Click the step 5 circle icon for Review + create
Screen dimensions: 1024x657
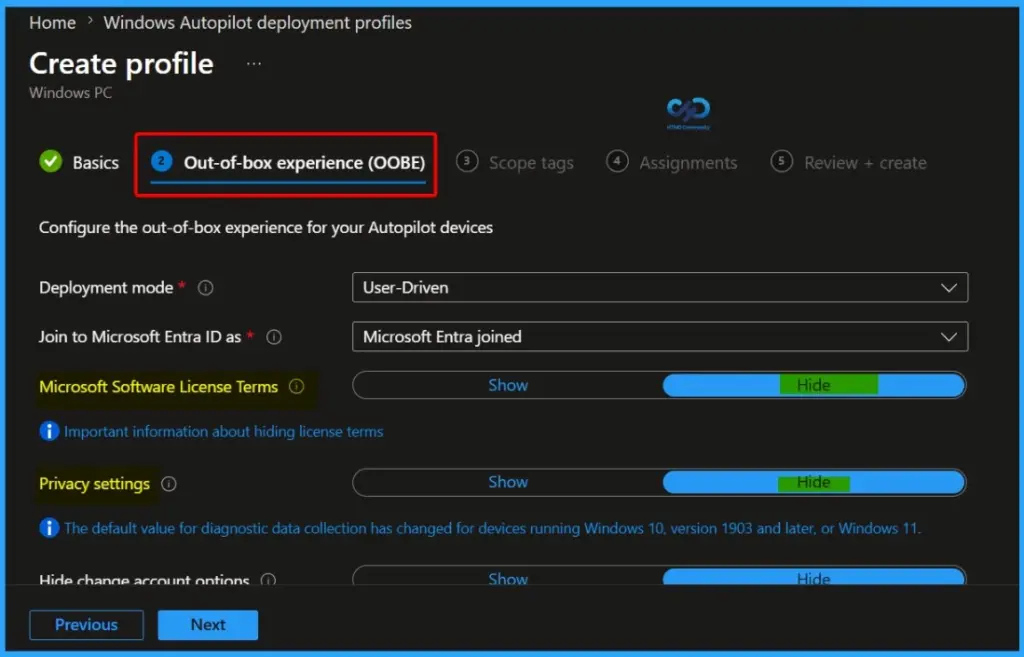click(781, 161)
